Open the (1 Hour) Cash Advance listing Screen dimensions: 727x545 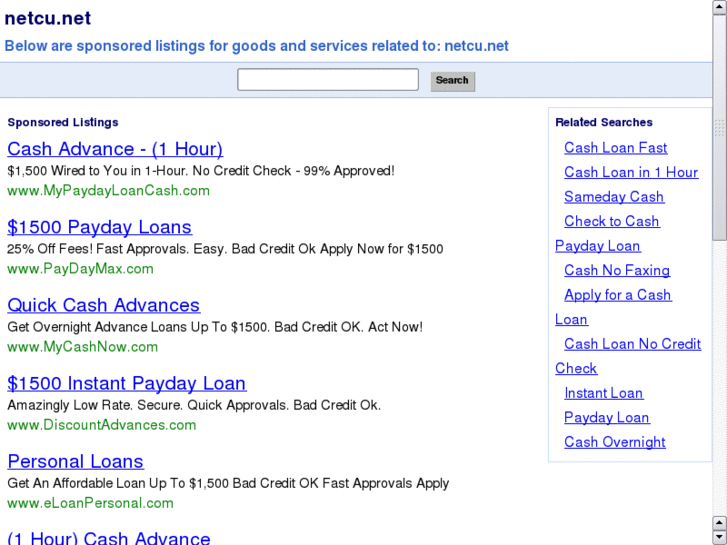pyautogui.click(x=109, y=538)
